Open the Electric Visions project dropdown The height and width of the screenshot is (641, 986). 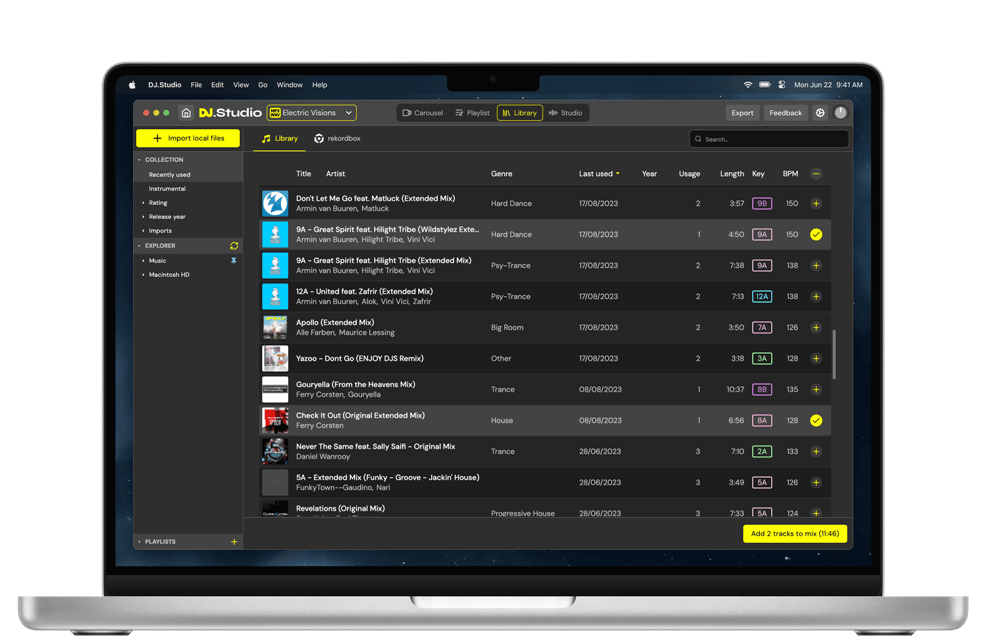[312, 113]
